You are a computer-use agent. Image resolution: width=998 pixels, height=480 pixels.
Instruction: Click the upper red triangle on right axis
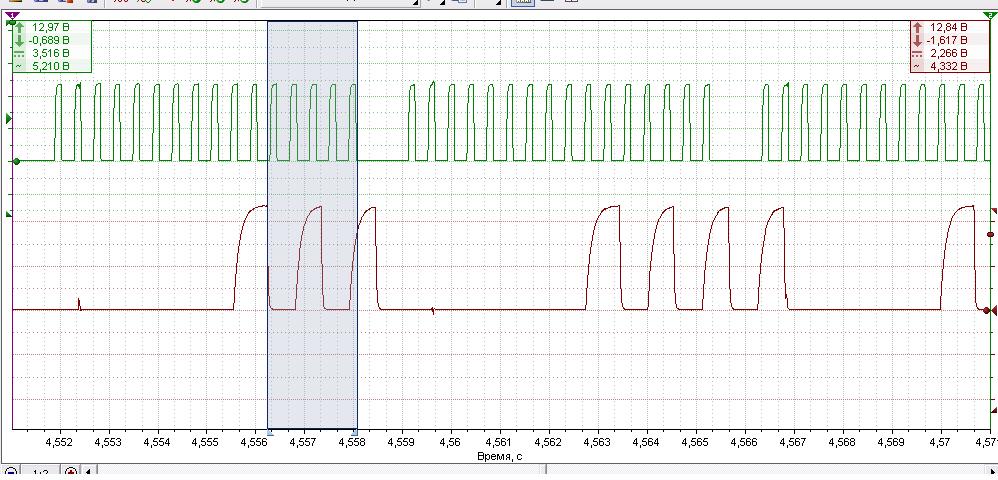tap(995, 210)
